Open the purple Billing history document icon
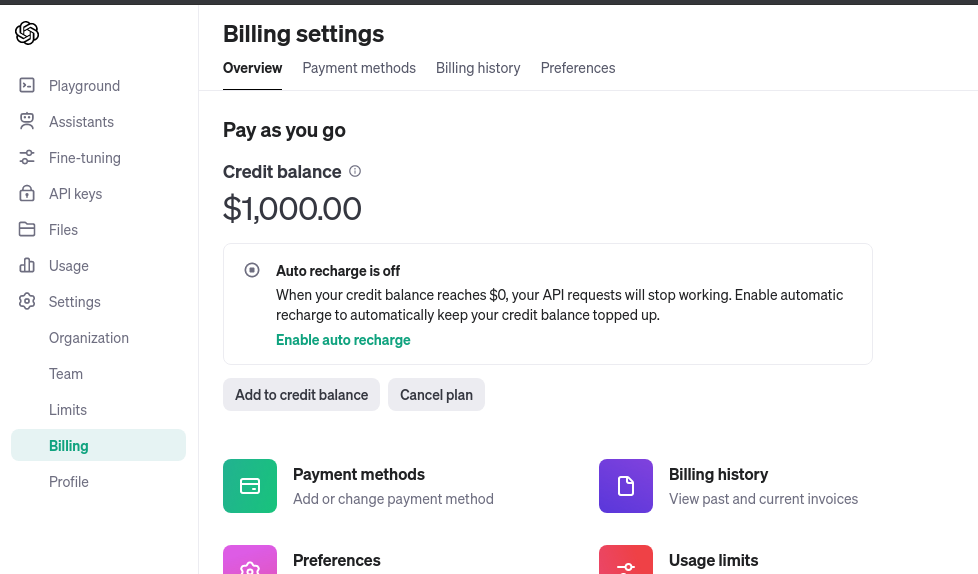The image size is (978, 574). pos(626,486)
